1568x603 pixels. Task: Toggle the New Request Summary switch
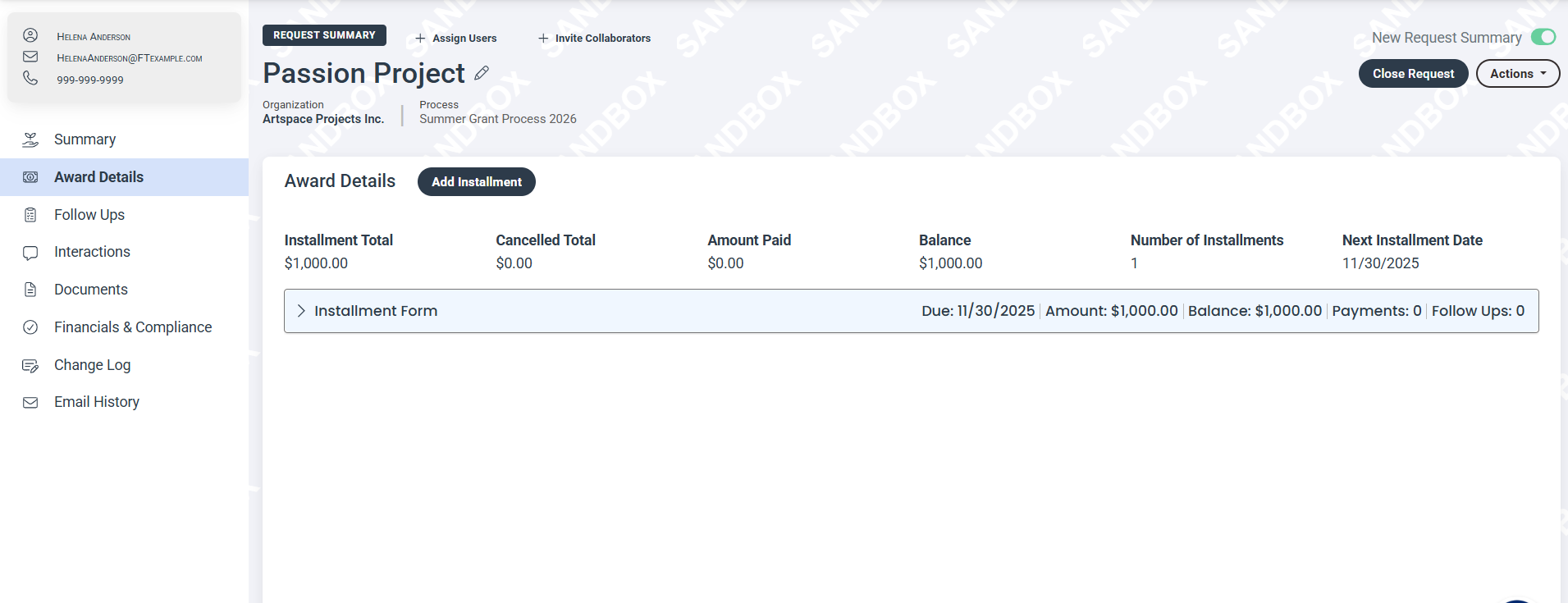pyautogui.click(x=1543, y=37)
